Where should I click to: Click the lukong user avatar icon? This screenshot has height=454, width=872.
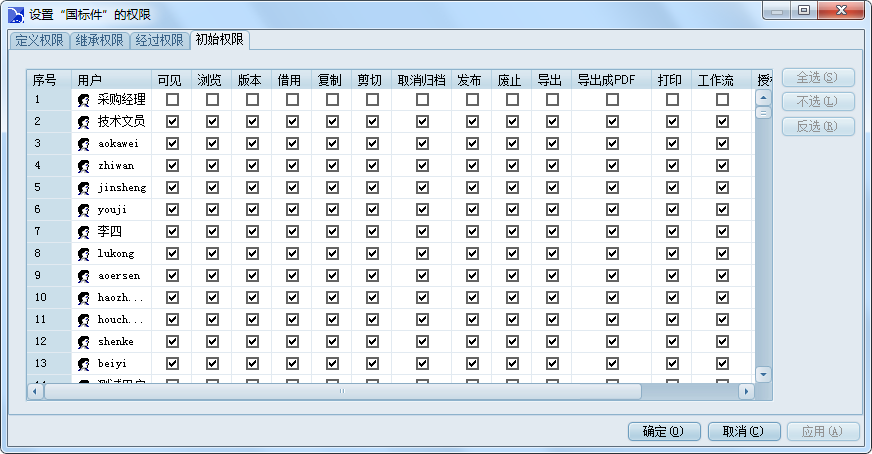click(84, 254)
